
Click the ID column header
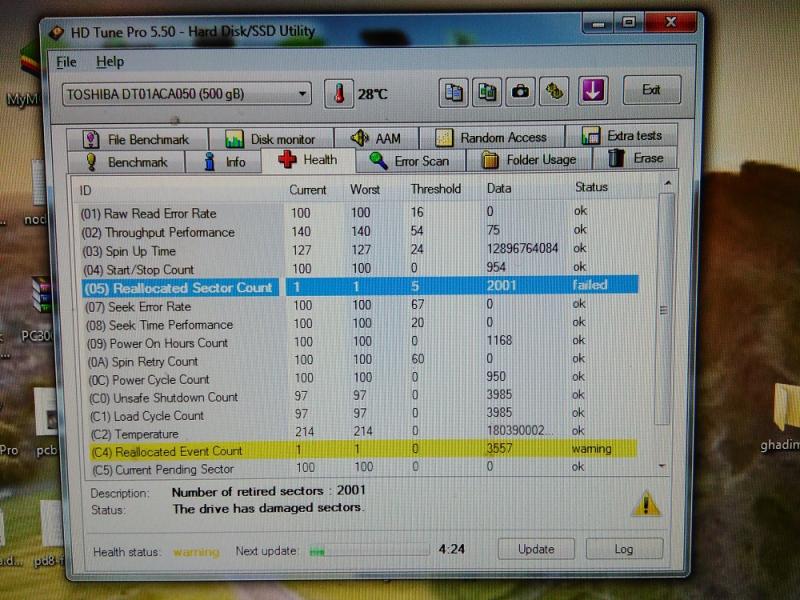click(85, 191)
